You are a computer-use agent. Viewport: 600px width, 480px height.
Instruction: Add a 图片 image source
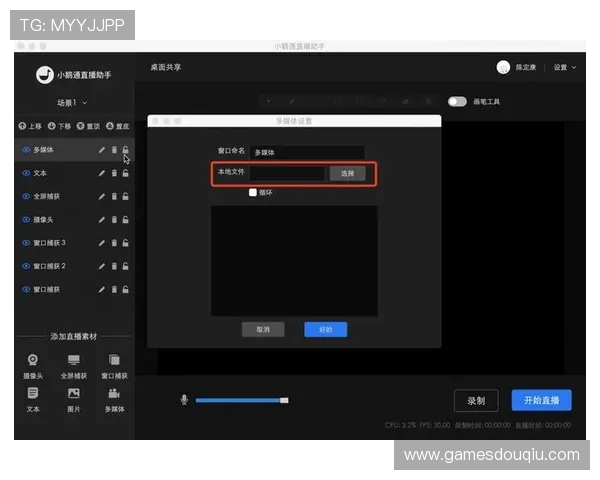tap(73, 399)
